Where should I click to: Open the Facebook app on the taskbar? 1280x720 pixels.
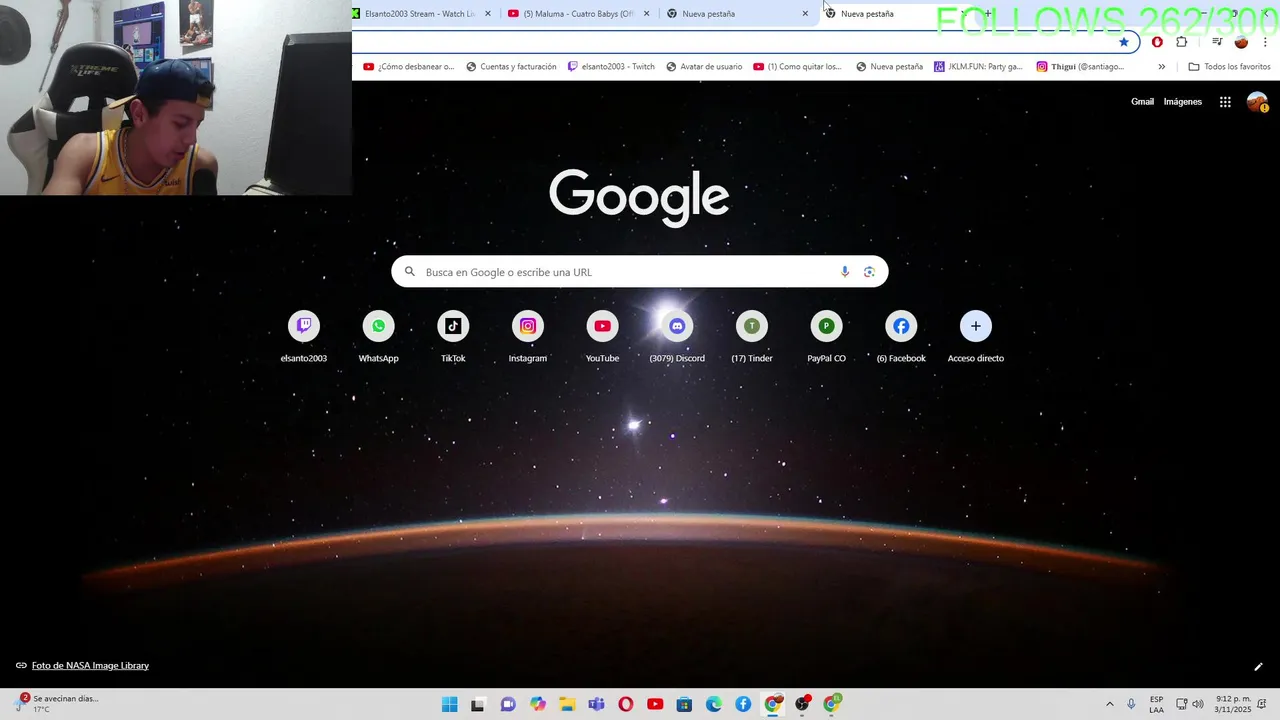(743, 704)
